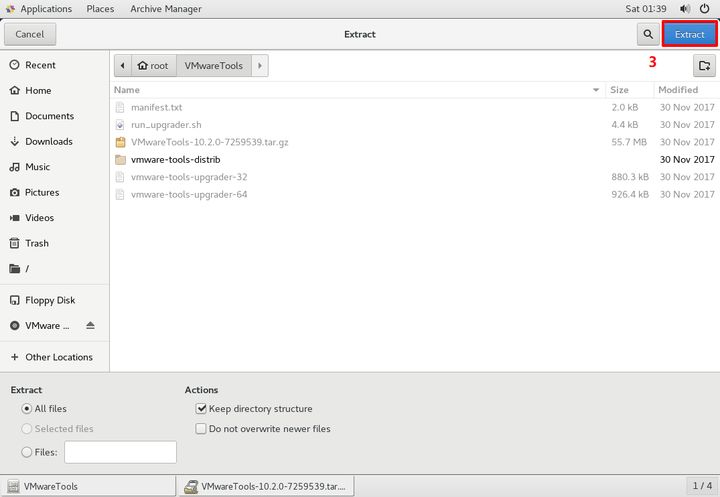
Task: Eject the VMware drive
Action: 90,326
